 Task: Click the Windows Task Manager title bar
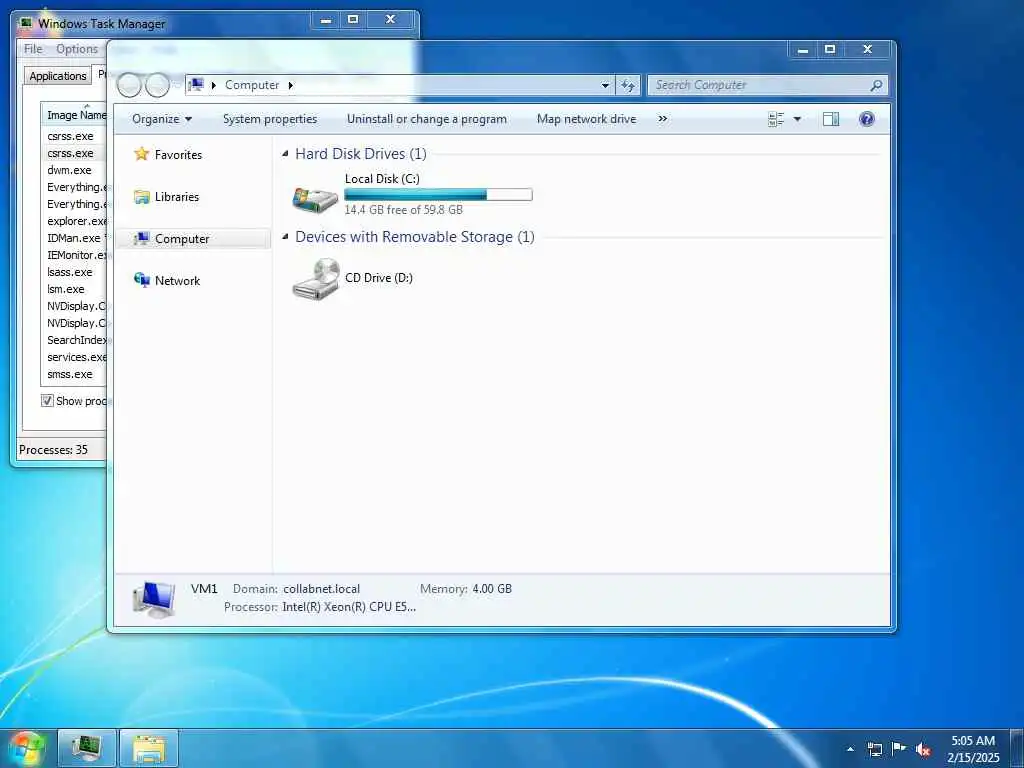click(x=163, y=23)
